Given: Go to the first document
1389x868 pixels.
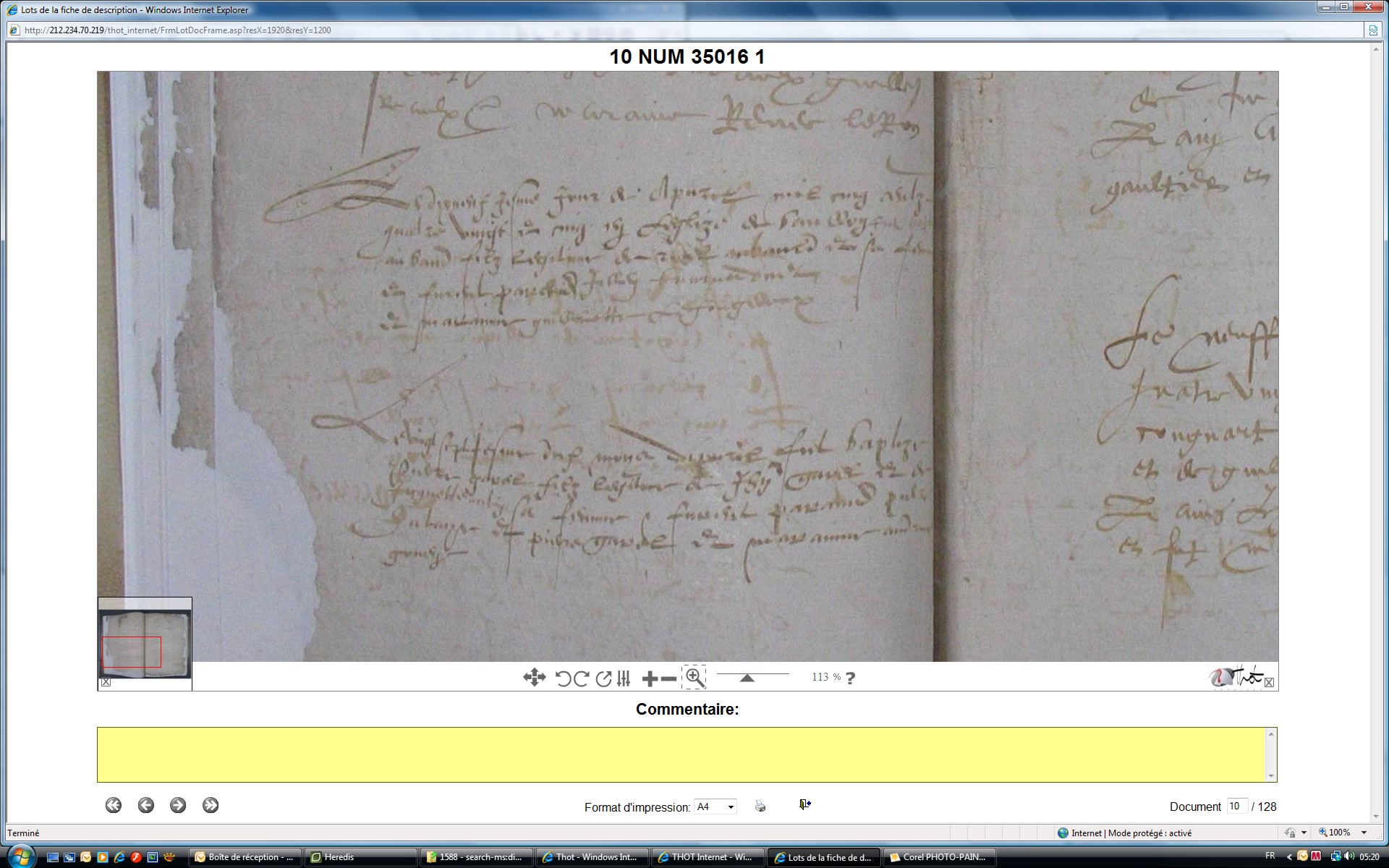Looking at the screenshot, I should [x=114, y=805].
